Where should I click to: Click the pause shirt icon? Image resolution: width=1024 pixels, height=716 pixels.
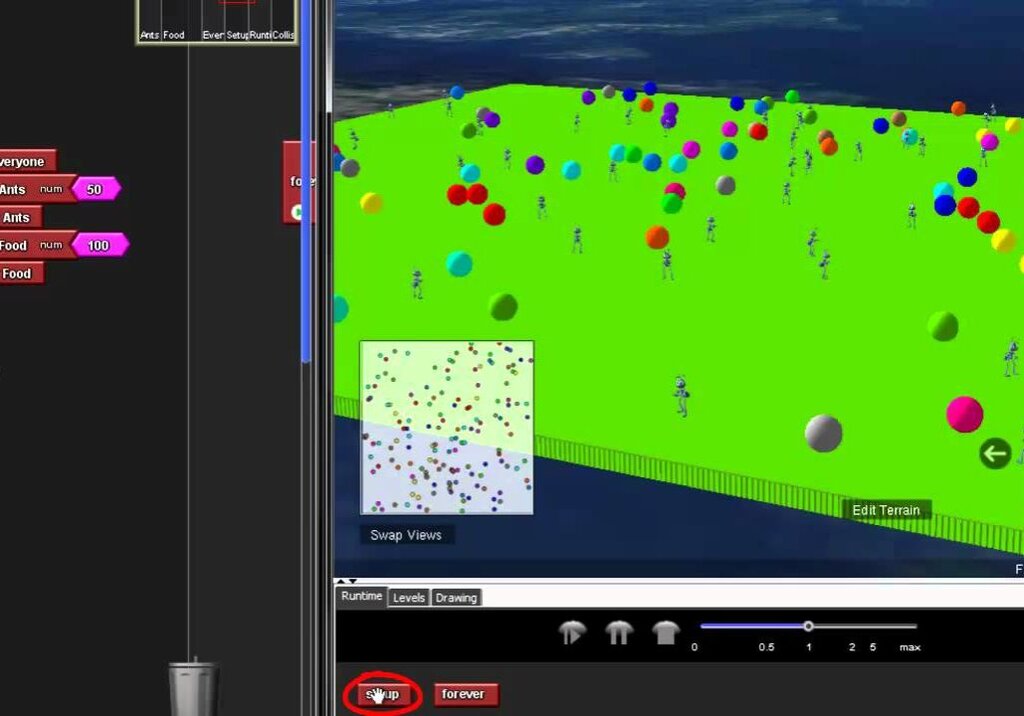618,632
